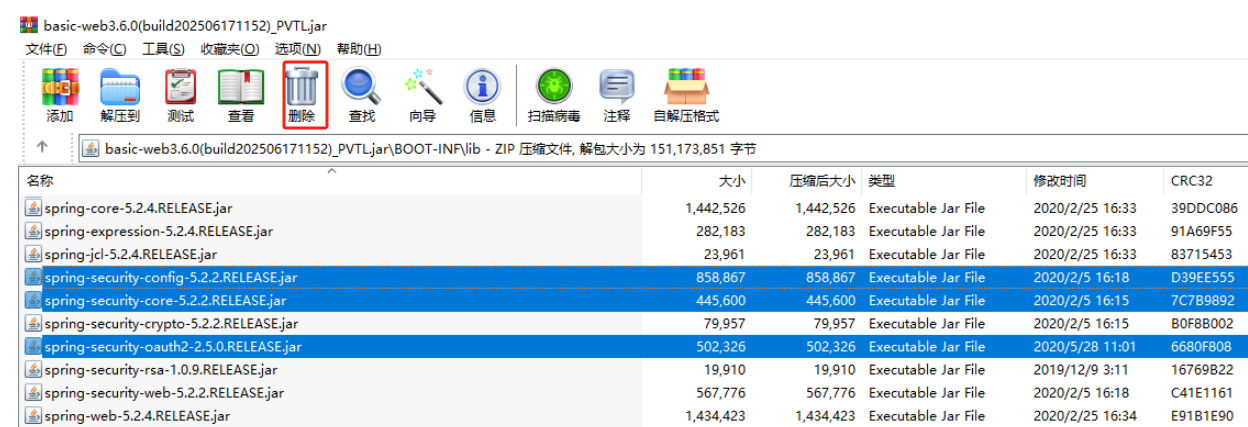Click the Delete (删除) trash icon
Image resolution: width=1248 pixels, height=427 pixels.
[301, 87]
